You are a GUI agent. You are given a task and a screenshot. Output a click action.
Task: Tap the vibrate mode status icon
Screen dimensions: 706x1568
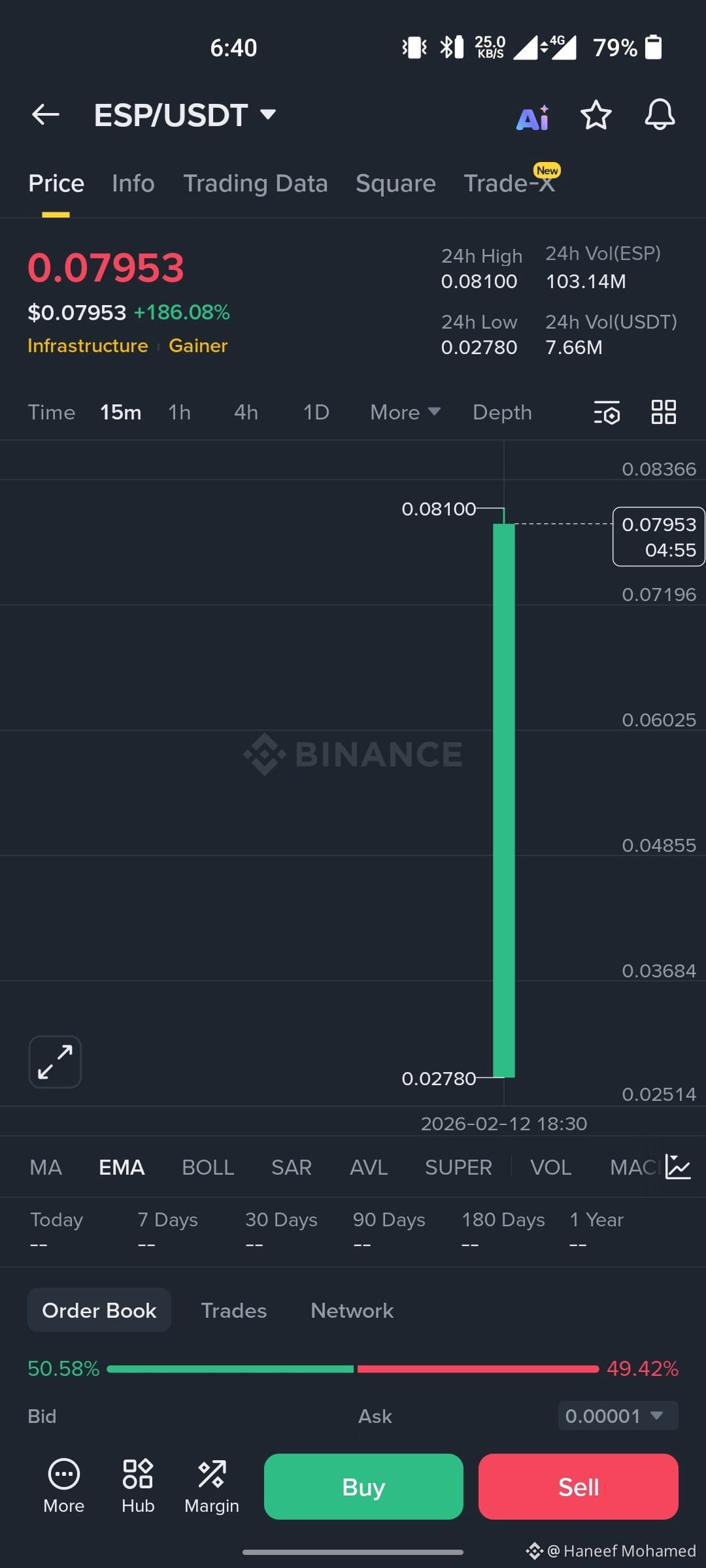414,47
